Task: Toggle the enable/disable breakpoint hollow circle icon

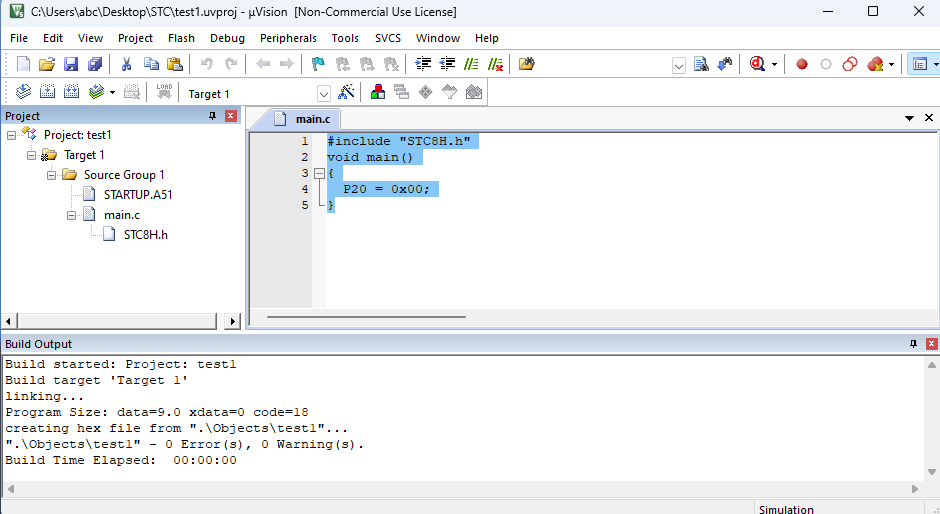Action: point(825,64)
